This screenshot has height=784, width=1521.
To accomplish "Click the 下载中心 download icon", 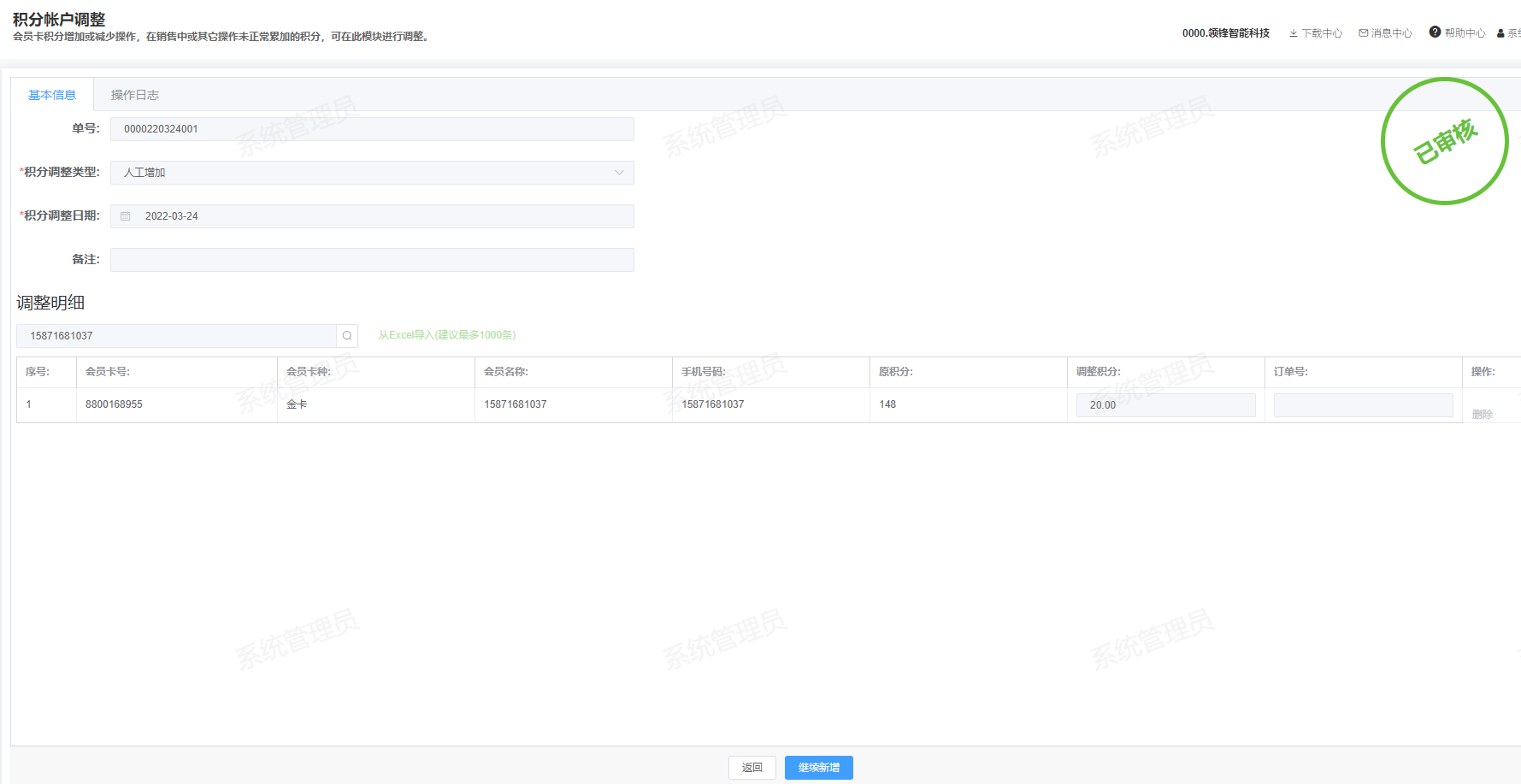I will tap(1294, 33).
